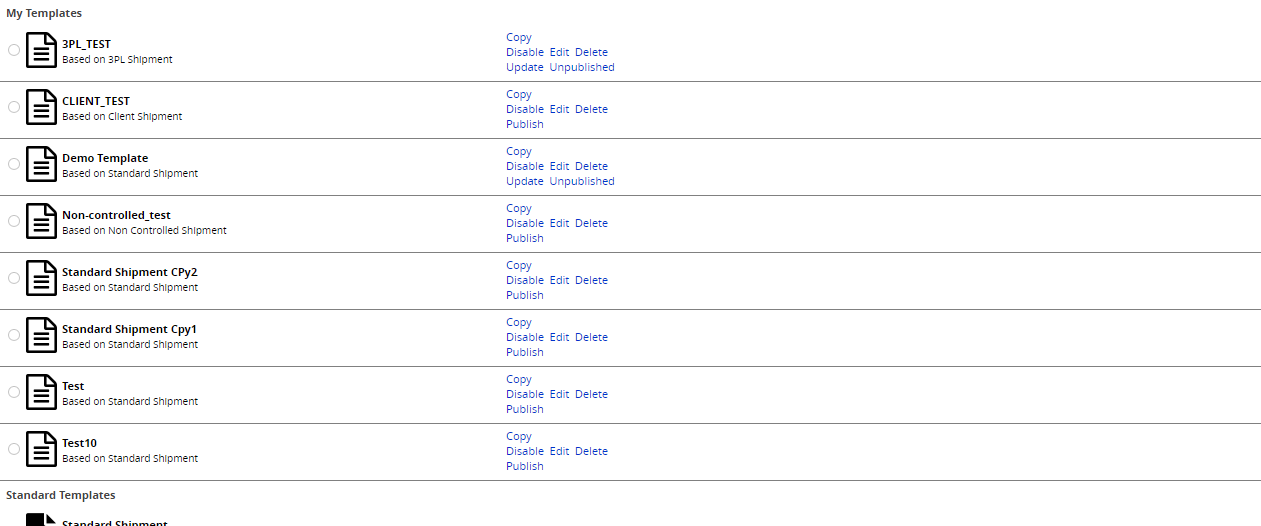Screen dimensions: 1261x526
Task: Click the Test template document icon
Action: [41, 392]
